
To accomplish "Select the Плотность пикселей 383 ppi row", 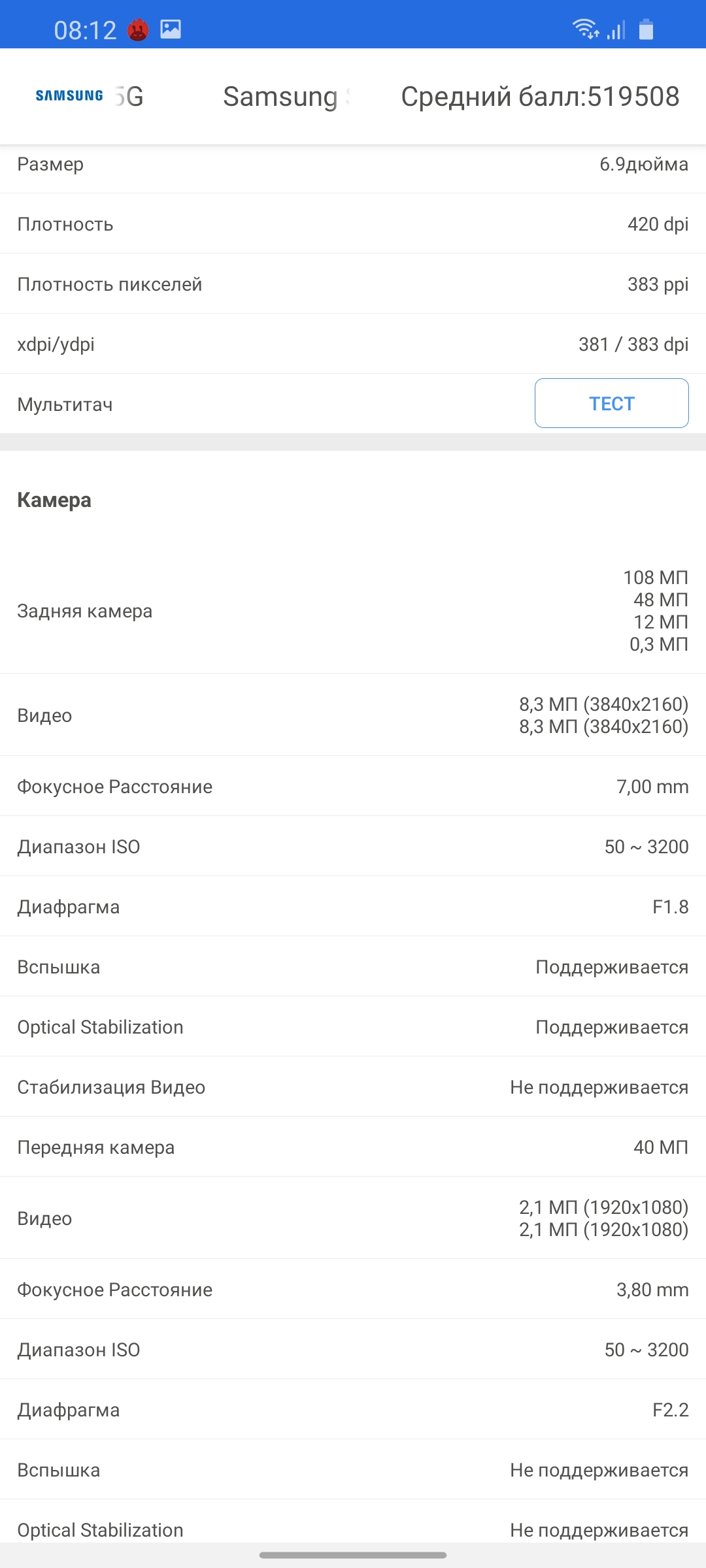I will (x=353, y=284).
